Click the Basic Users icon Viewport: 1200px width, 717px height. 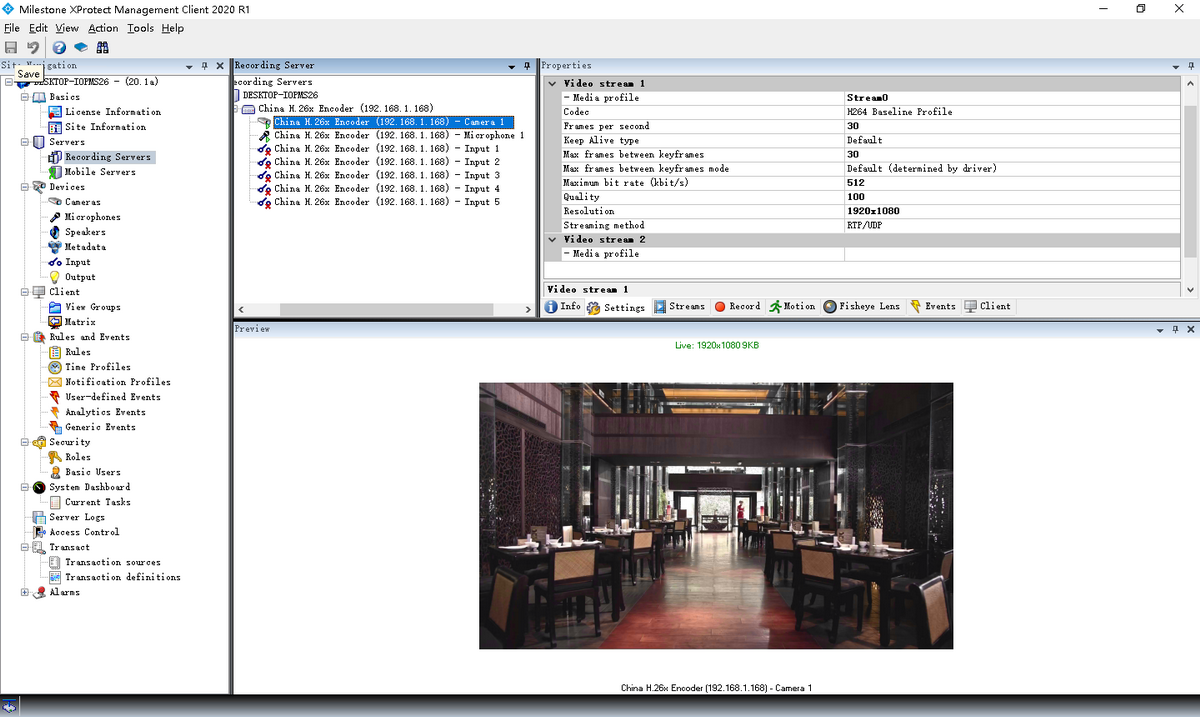click(x=56, y=472)
